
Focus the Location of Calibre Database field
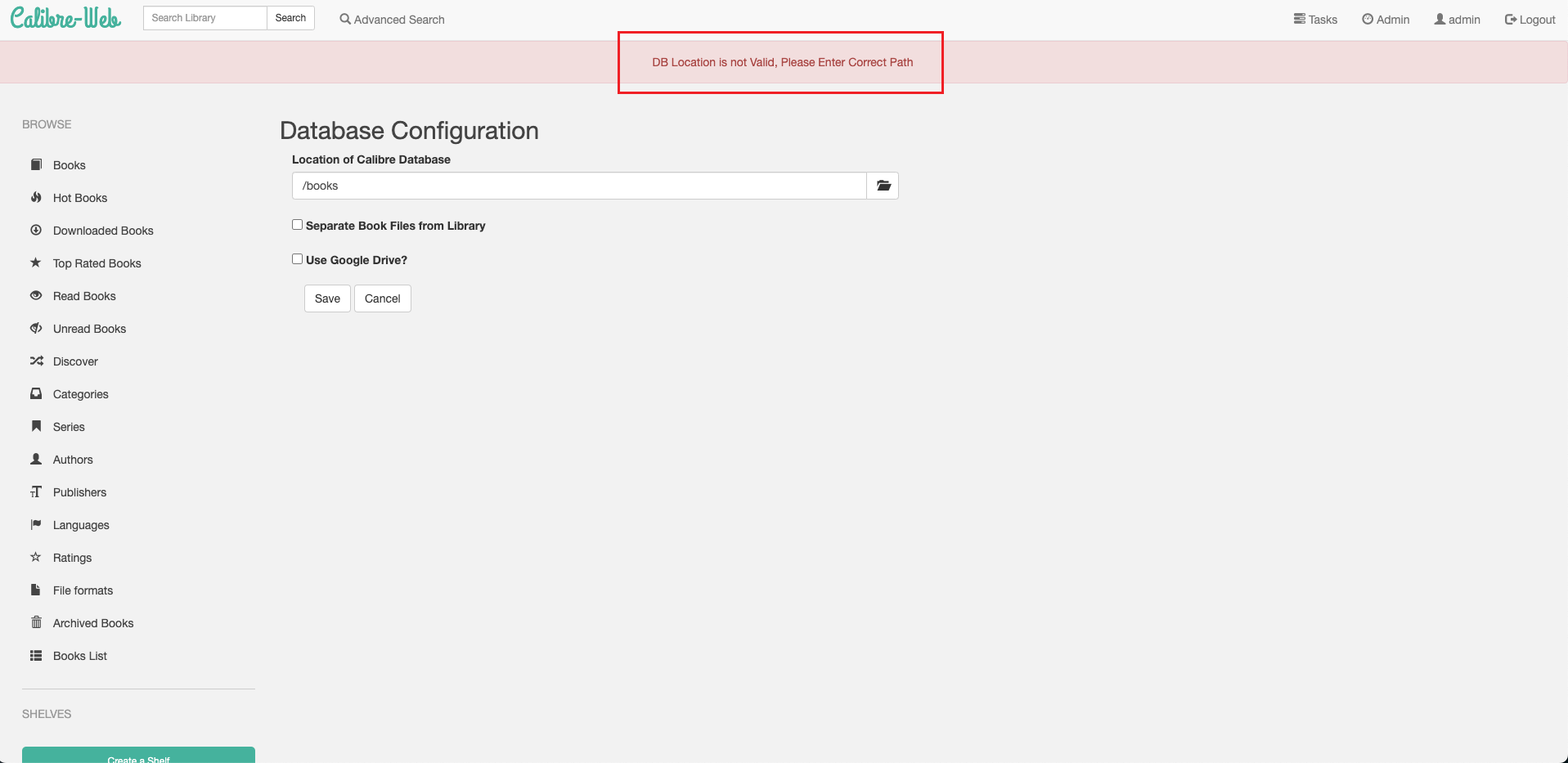click(579, 186)
